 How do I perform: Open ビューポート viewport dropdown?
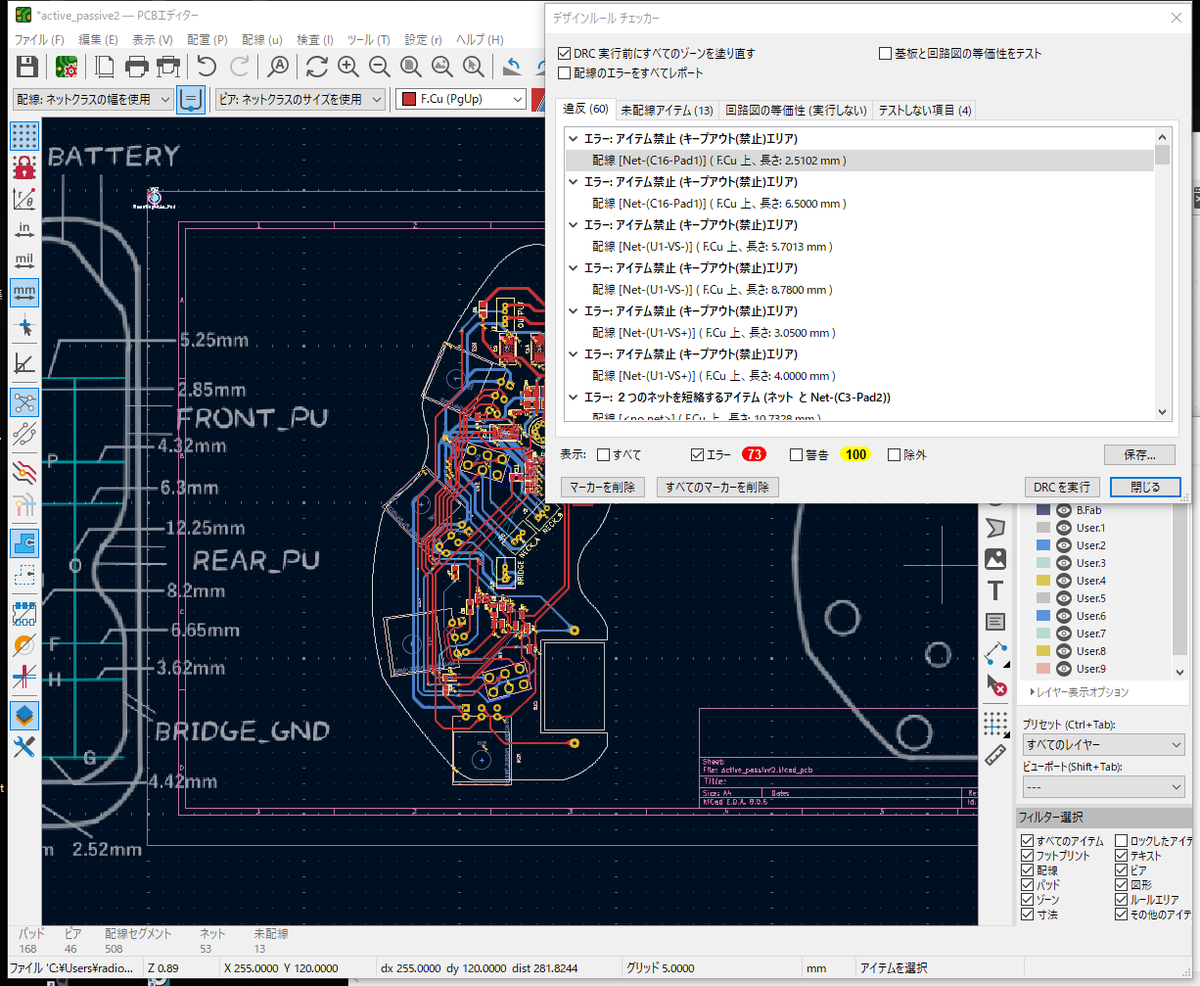(x=1103, y=788)
